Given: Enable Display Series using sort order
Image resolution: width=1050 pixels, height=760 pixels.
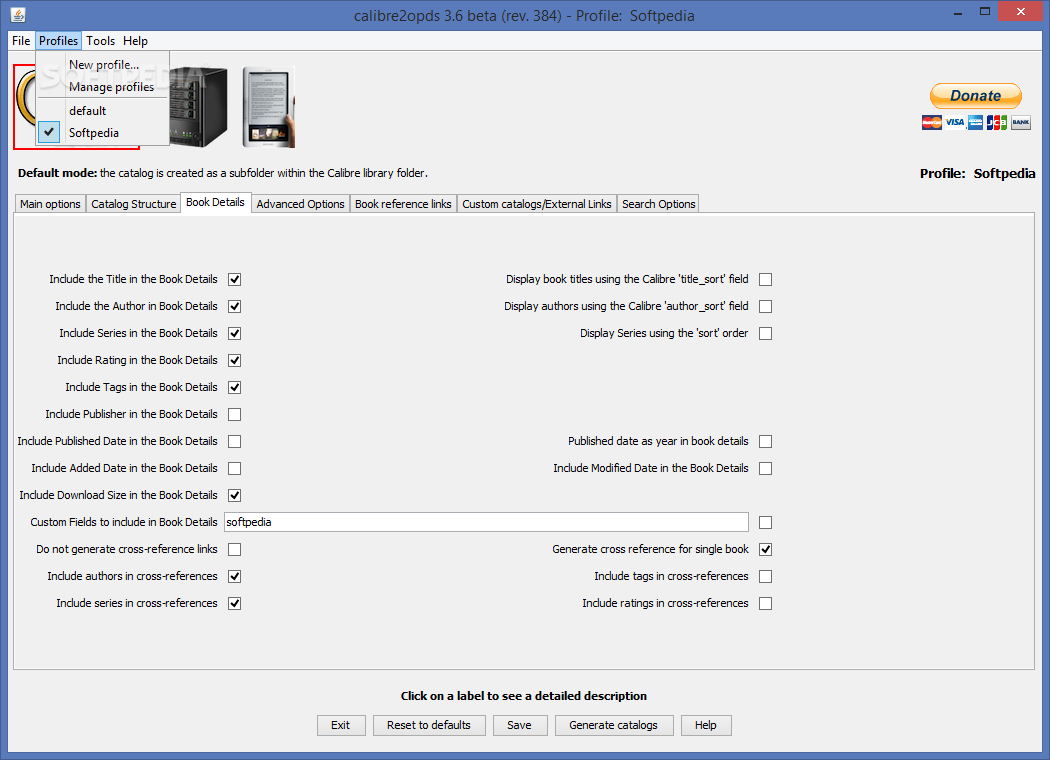Looking at the screenshot, I should 765,333.
